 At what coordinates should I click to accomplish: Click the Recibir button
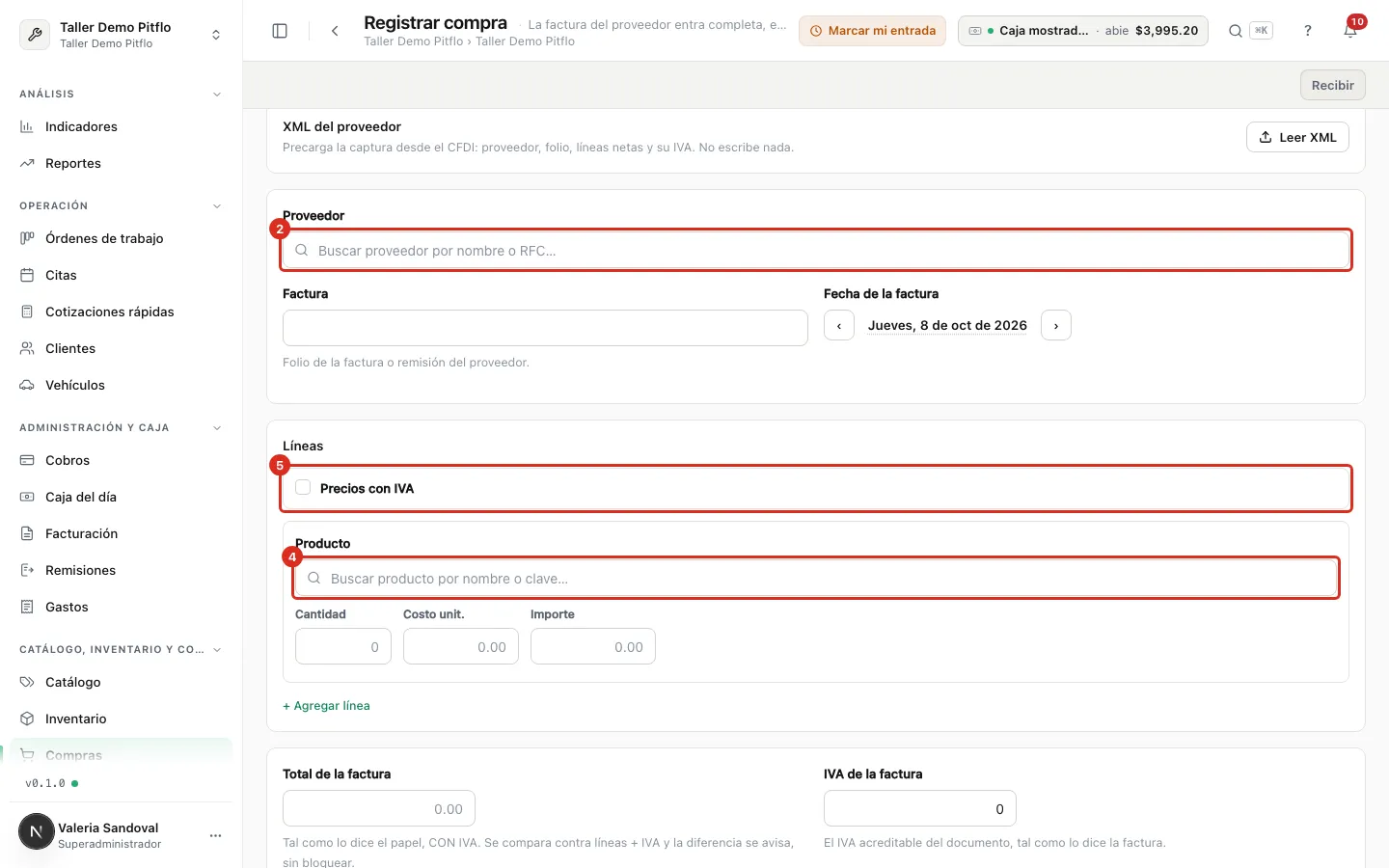click(1332, 85)
